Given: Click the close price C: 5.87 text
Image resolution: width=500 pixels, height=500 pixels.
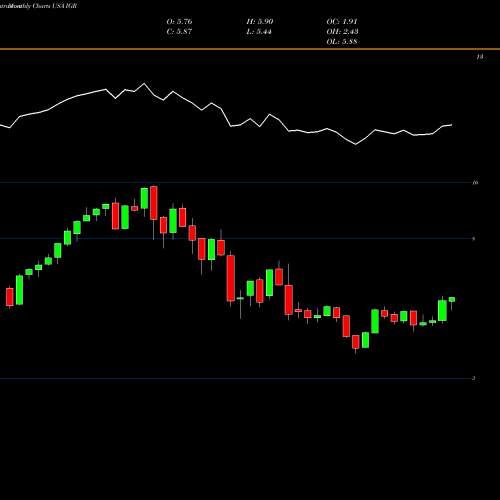Looking at the screenshot, I should [x=179, y=32].
